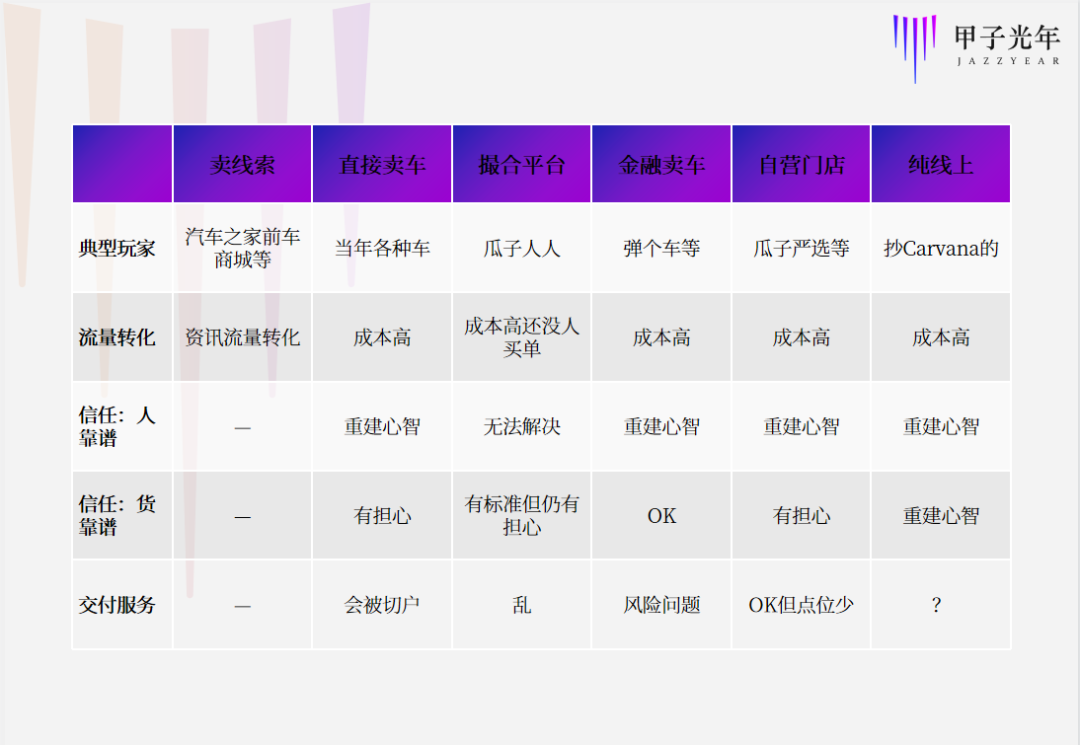Screen dimensions: 1080x745
Task: Select the 撮合平台 header cell
Action: [521, 163]
